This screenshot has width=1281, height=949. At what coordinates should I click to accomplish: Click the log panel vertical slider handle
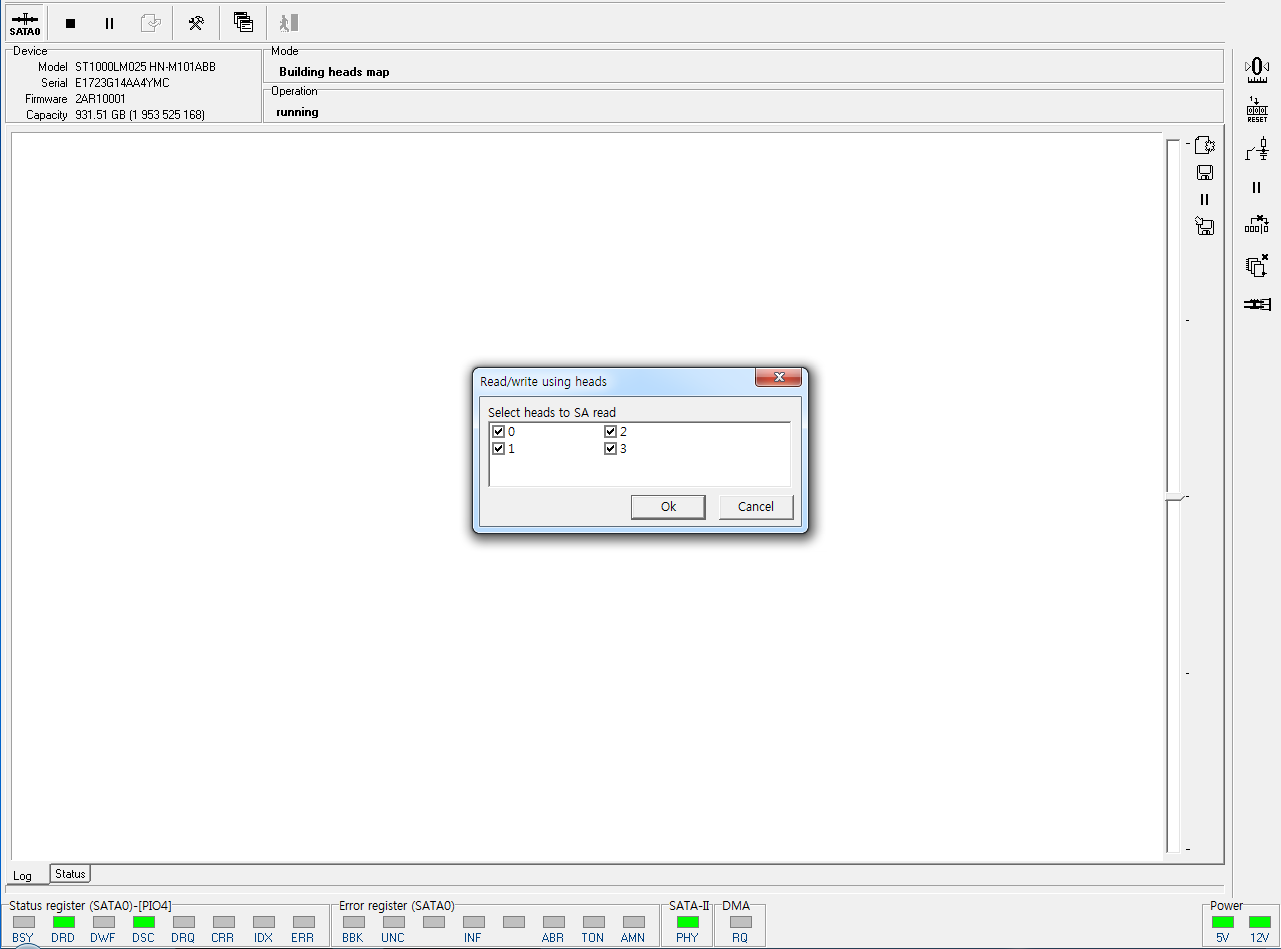[x=1173, y=497]
